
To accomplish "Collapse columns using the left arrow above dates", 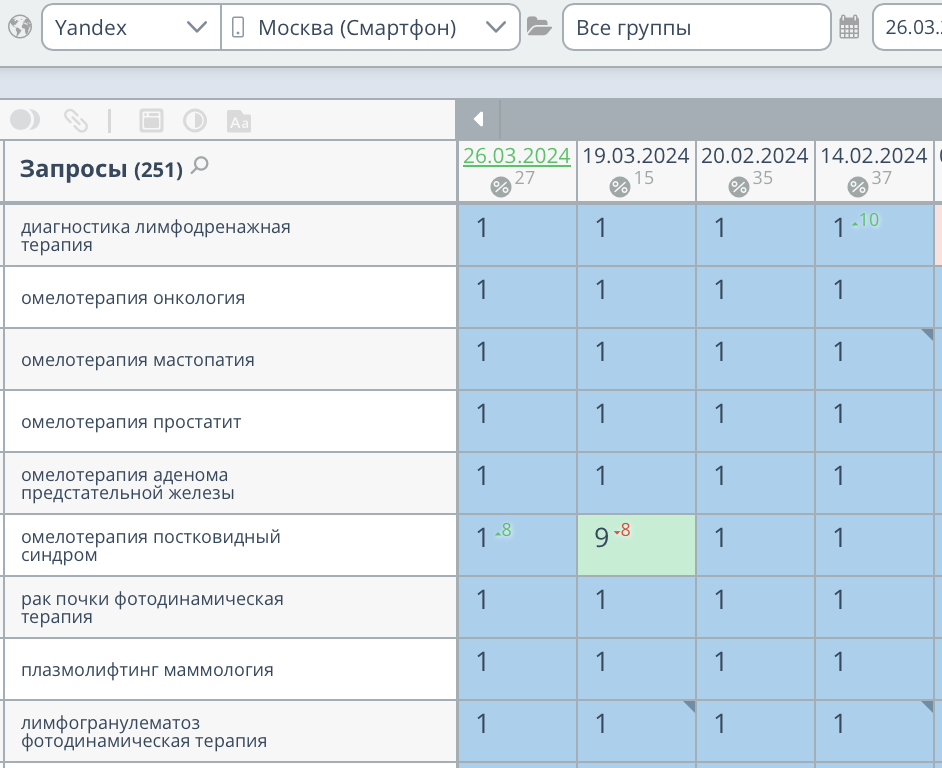I will [478, 118].
